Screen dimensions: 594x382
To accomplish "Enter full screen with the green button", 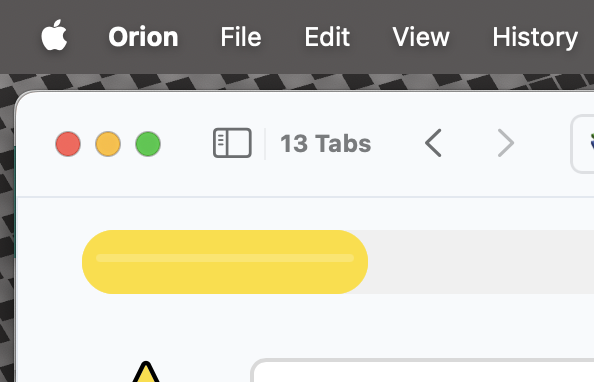I will (x=148, y=144).
